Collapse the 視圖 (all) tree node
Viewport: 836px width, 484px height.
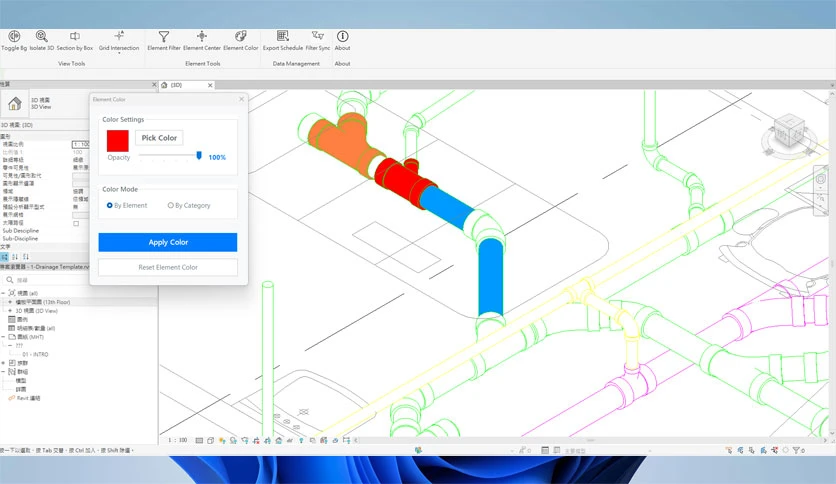click(3, 293)
